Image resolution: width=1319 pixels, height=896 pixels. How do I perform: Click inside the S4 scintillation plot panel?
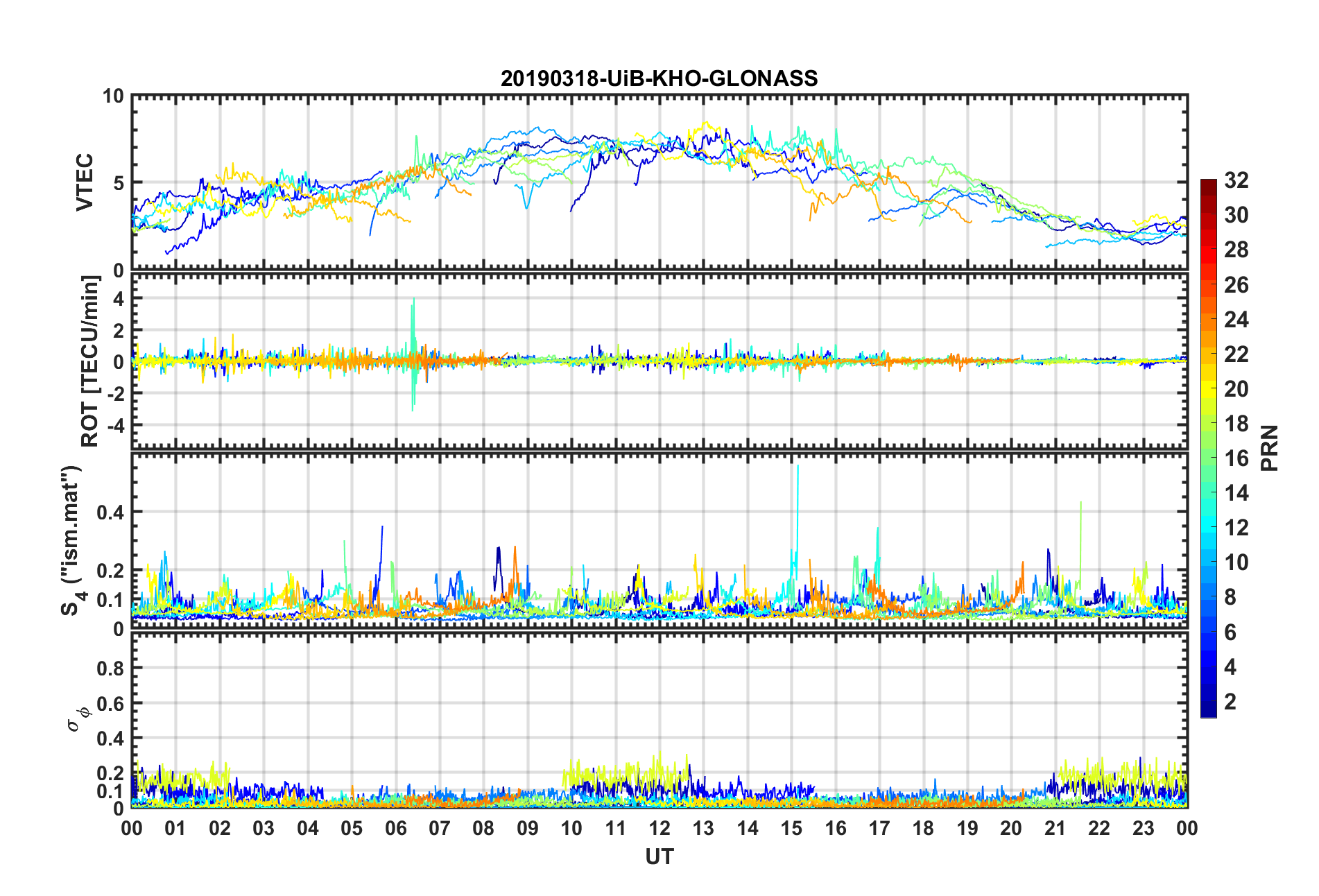point(659,541)
